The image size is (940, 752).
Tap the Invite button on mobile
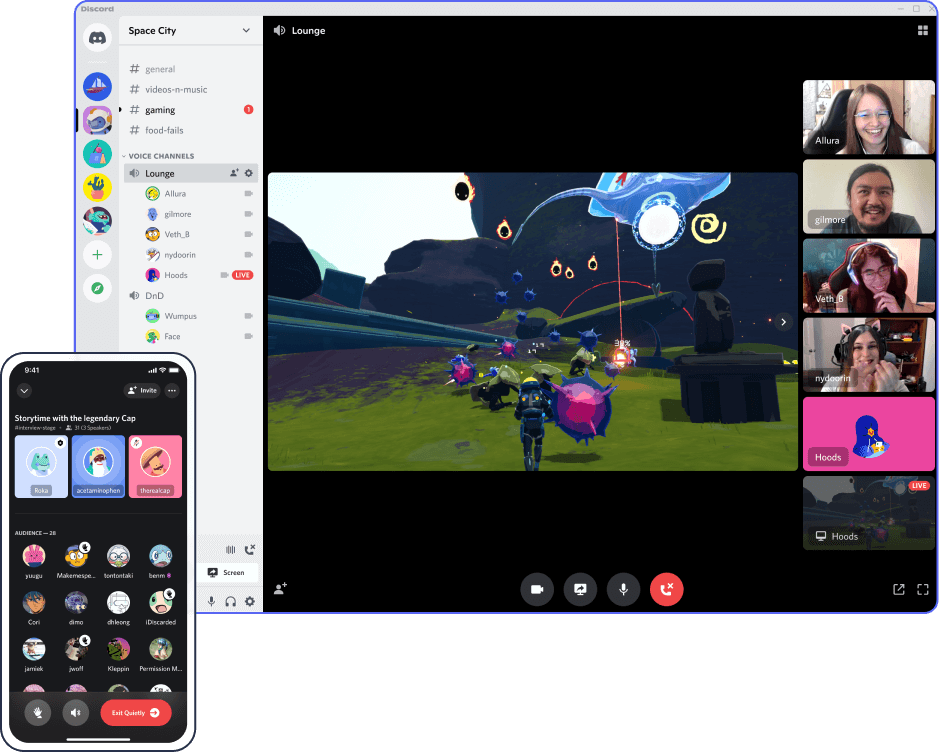point(143,390)
